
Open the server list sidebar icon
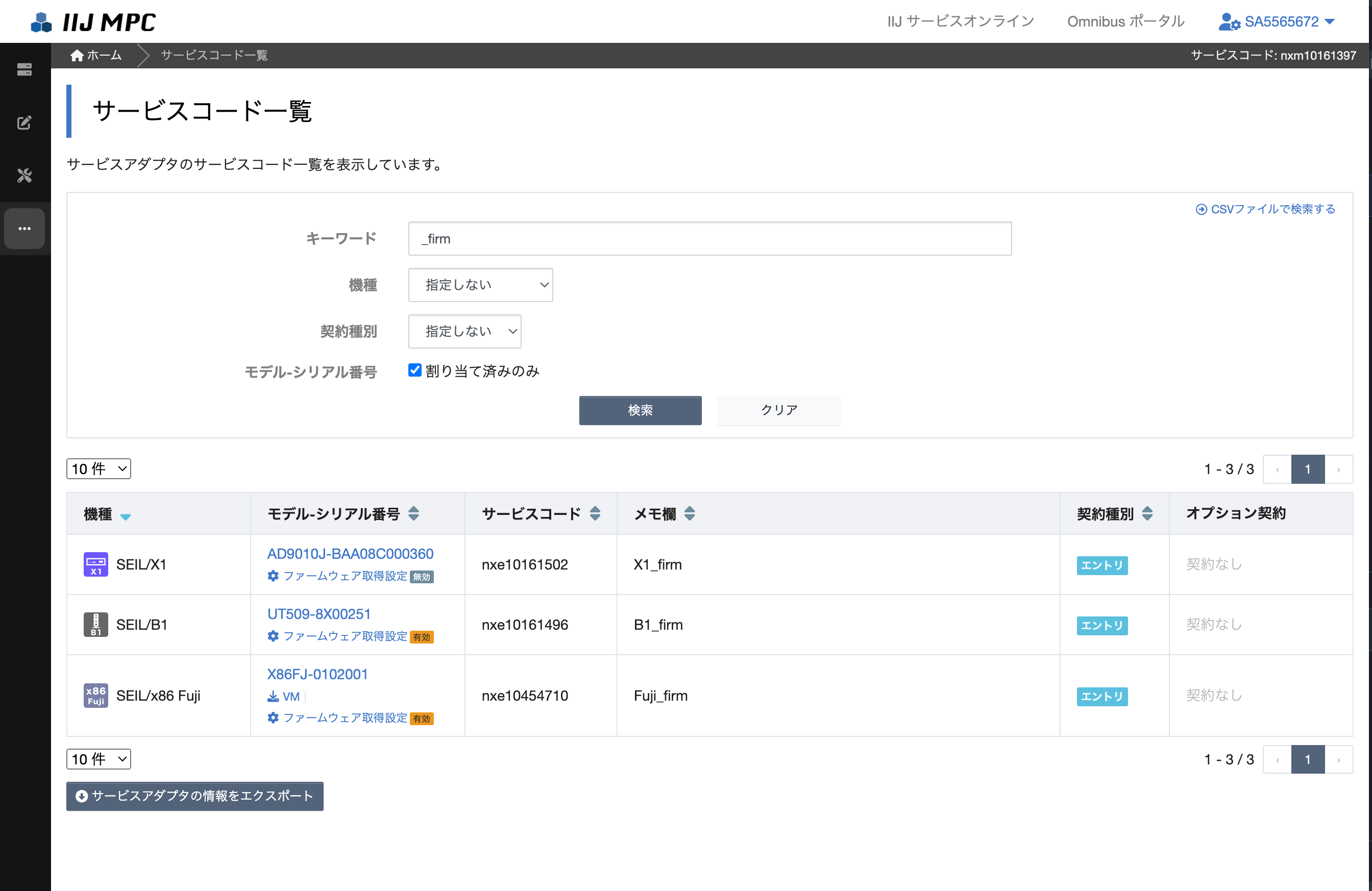[x=24, y=70]
